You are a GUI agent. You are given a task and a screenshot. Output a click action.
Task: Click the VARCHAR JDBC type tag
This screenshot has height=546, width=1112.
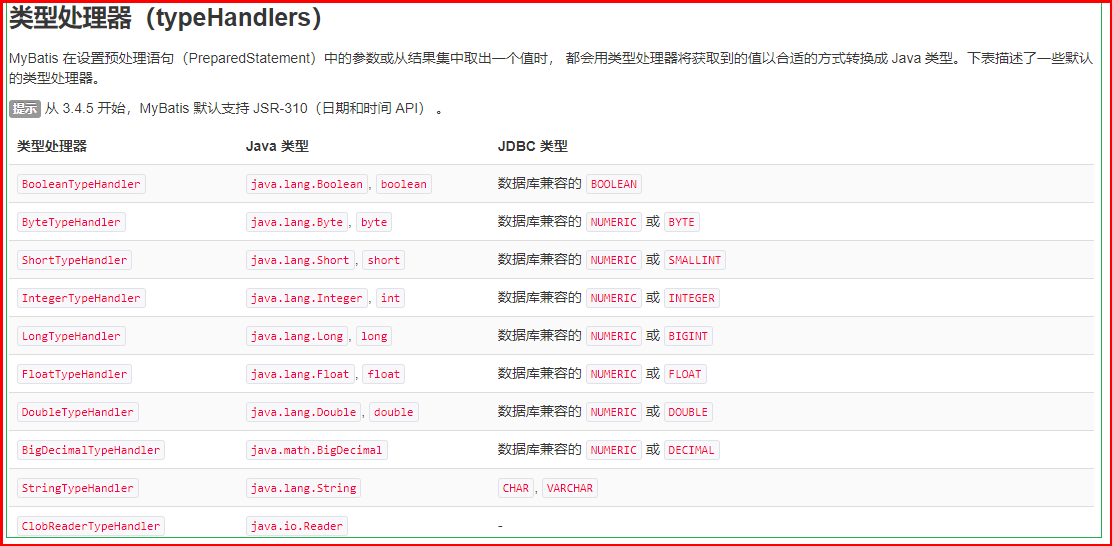pyautogui.click(x=570, y=488)
